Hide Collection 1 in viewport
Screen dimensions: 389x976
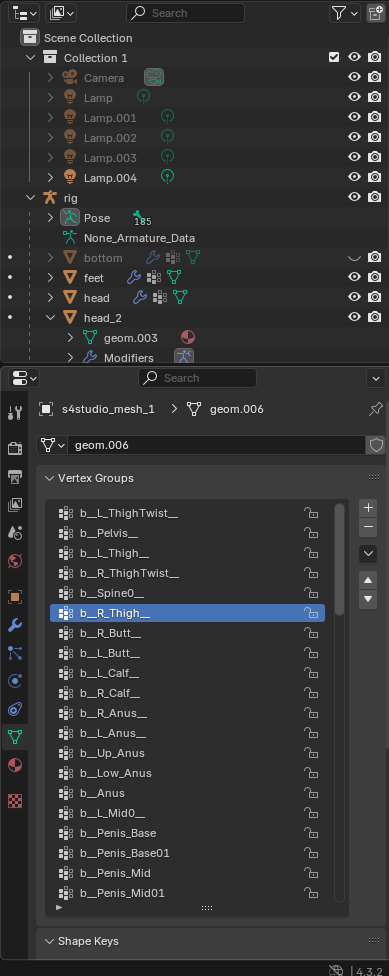tap(354, 57)
